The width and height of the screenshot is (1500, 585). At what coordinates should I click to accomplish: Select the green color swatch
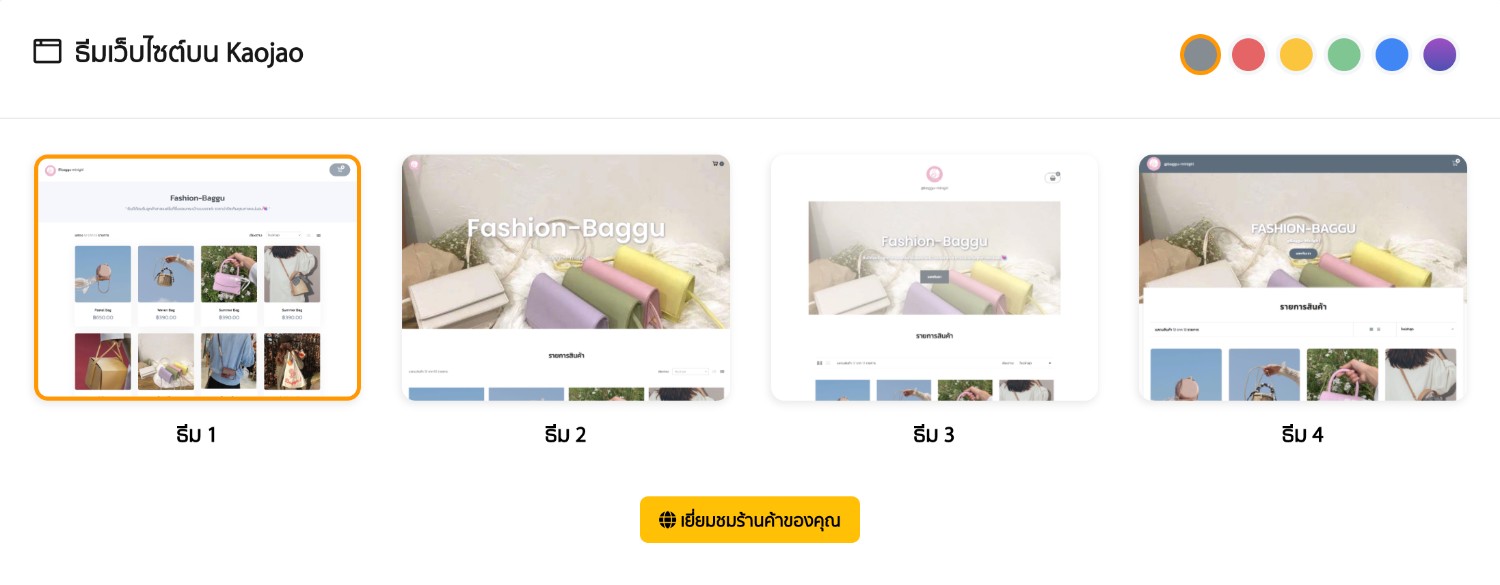coord(1344,54)
